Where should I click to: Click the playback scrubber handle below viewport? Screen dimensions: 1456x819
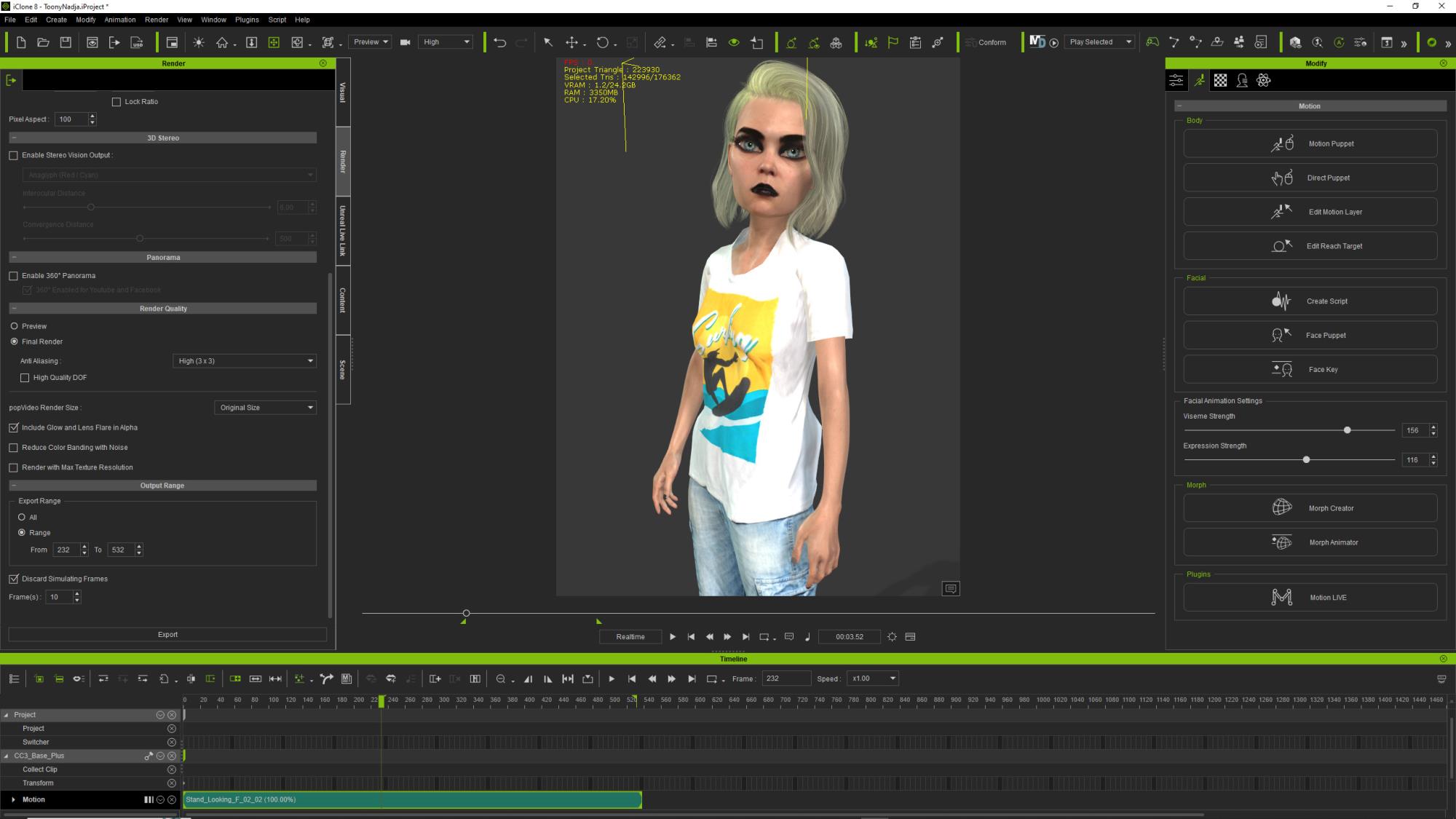[466, 613]
